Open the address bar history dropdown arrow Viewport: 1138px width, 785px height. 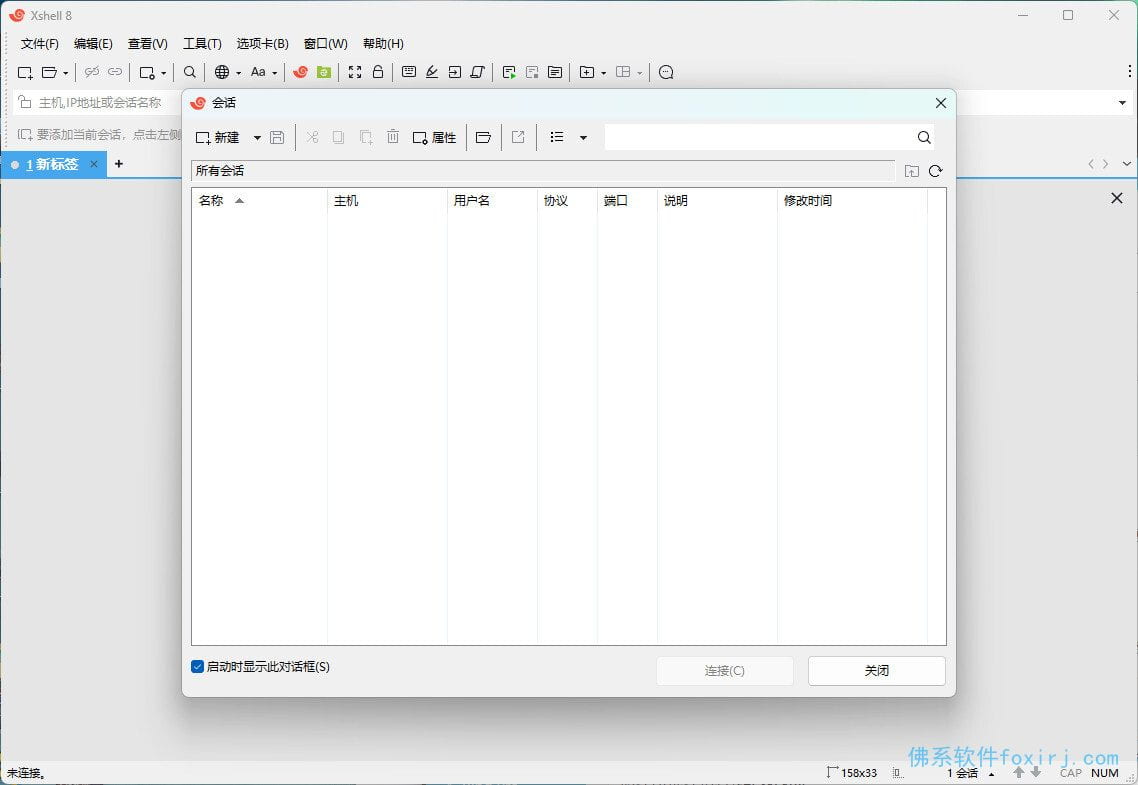pyautogui.click(x=1122, y=102)
